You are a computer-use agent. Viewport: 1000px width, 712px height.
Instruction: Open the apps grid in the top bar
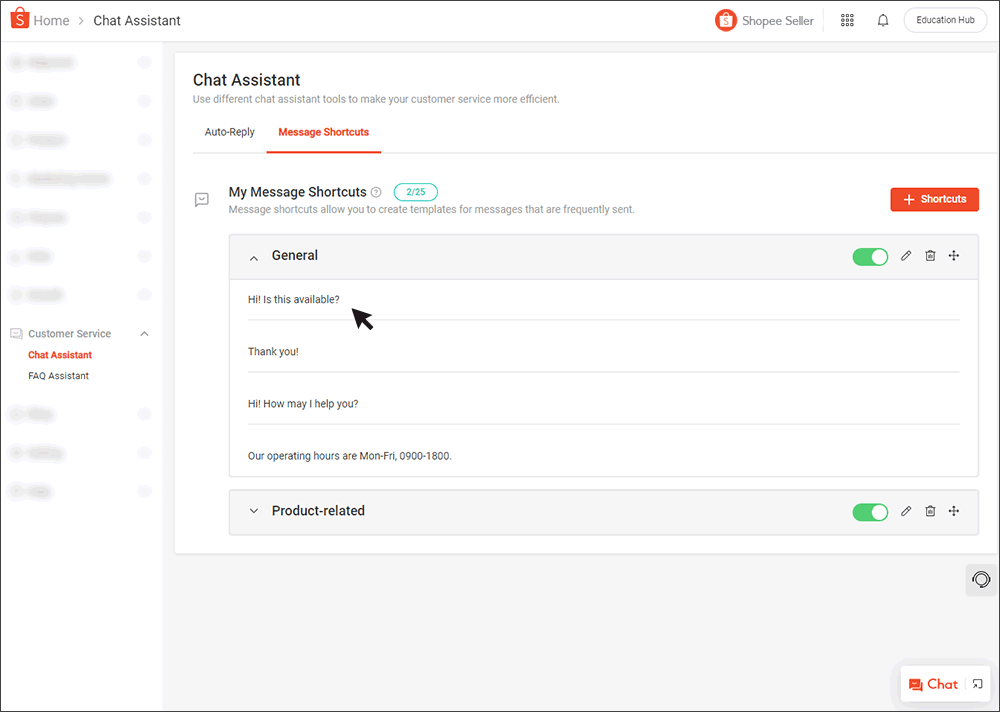pos(847,20)
